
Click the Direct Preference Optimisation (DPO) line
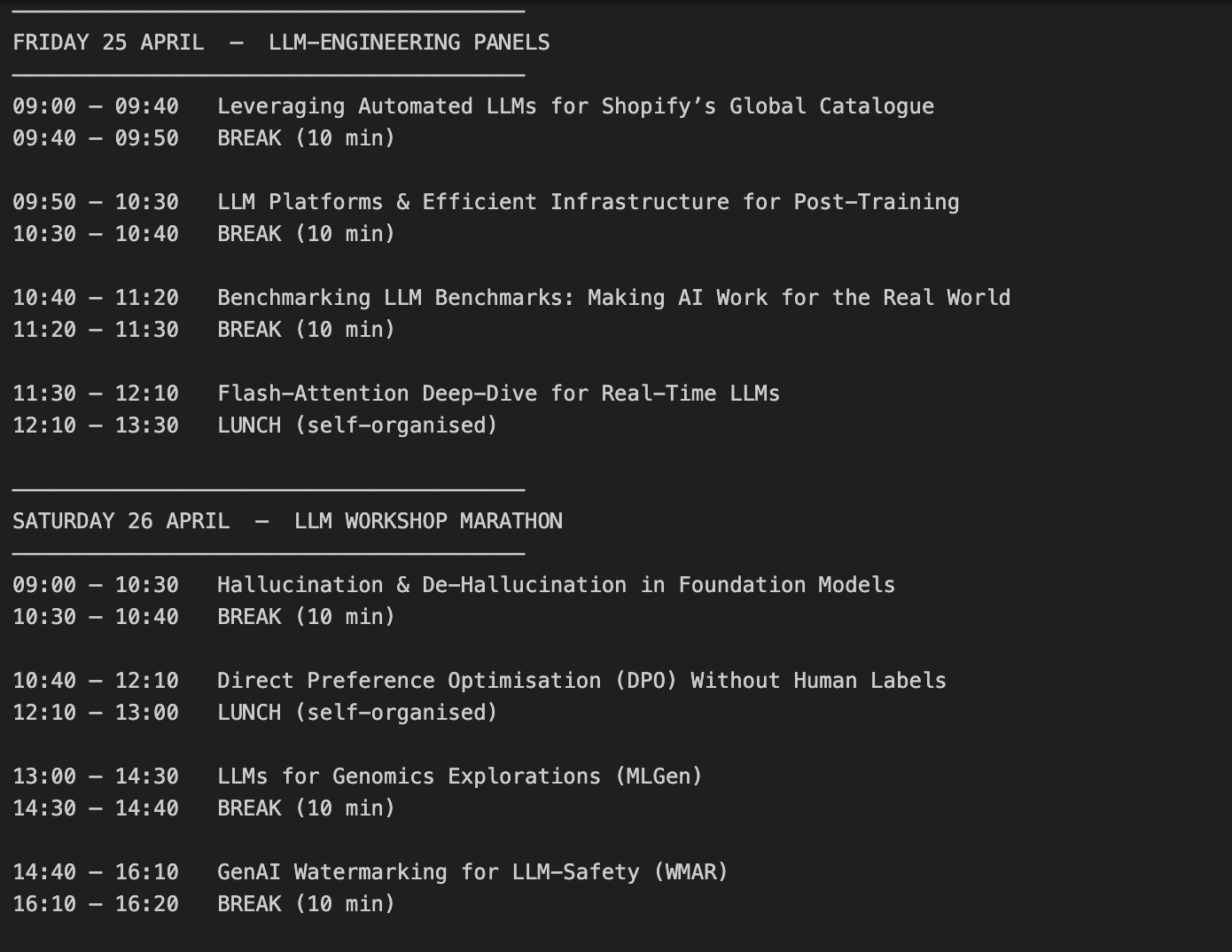click(480, 680)
